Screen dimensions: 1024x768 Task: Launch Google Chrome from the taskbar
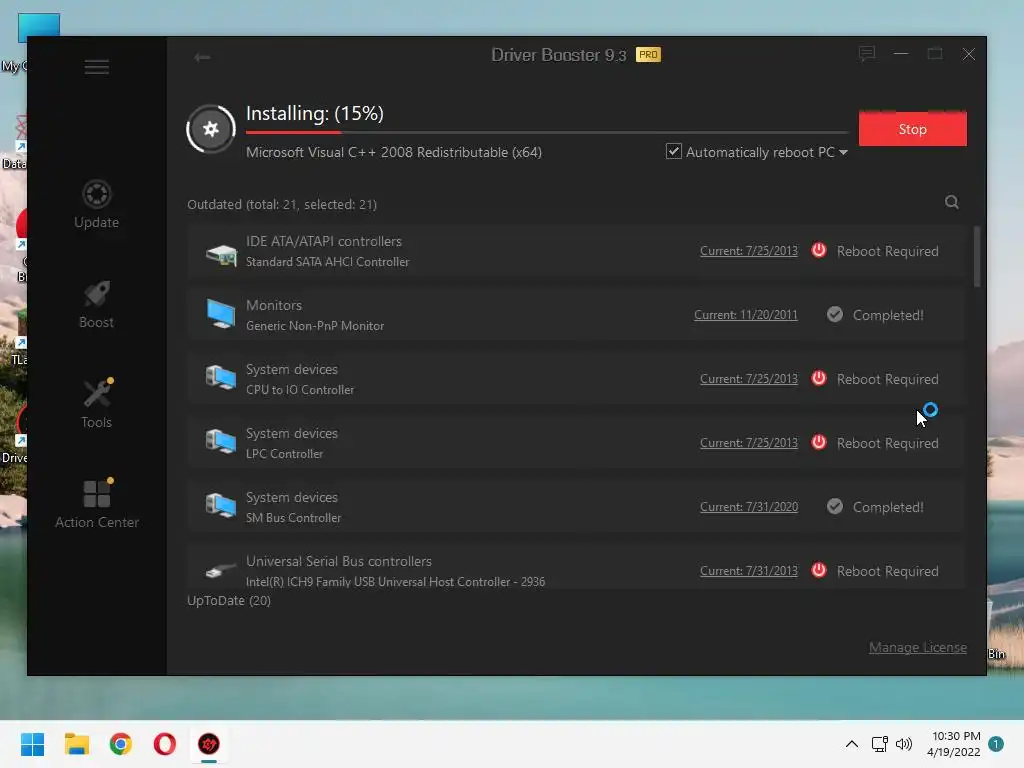(121, 744)
